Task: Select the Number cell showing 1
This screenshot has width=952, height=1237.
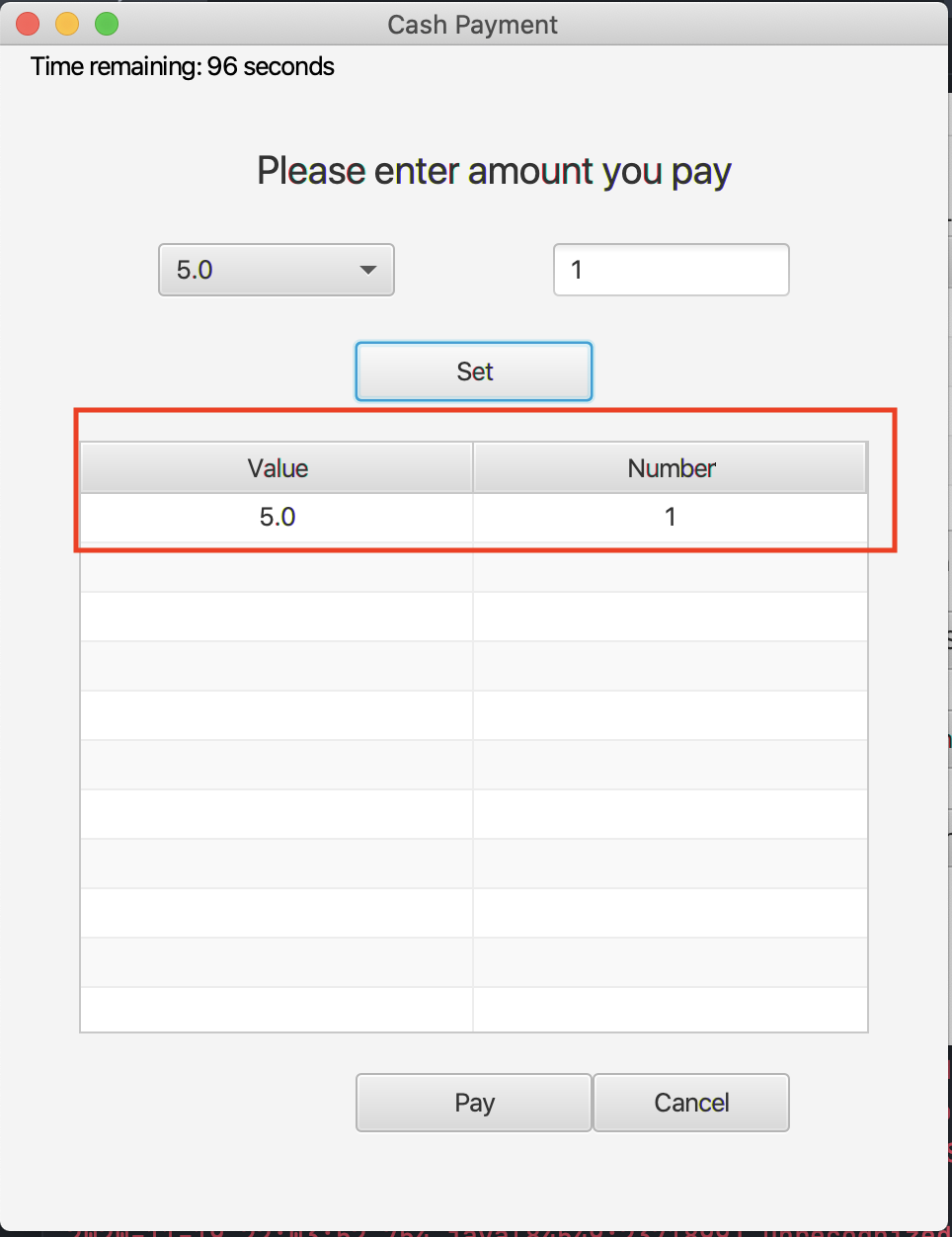Action: (671, 517)
